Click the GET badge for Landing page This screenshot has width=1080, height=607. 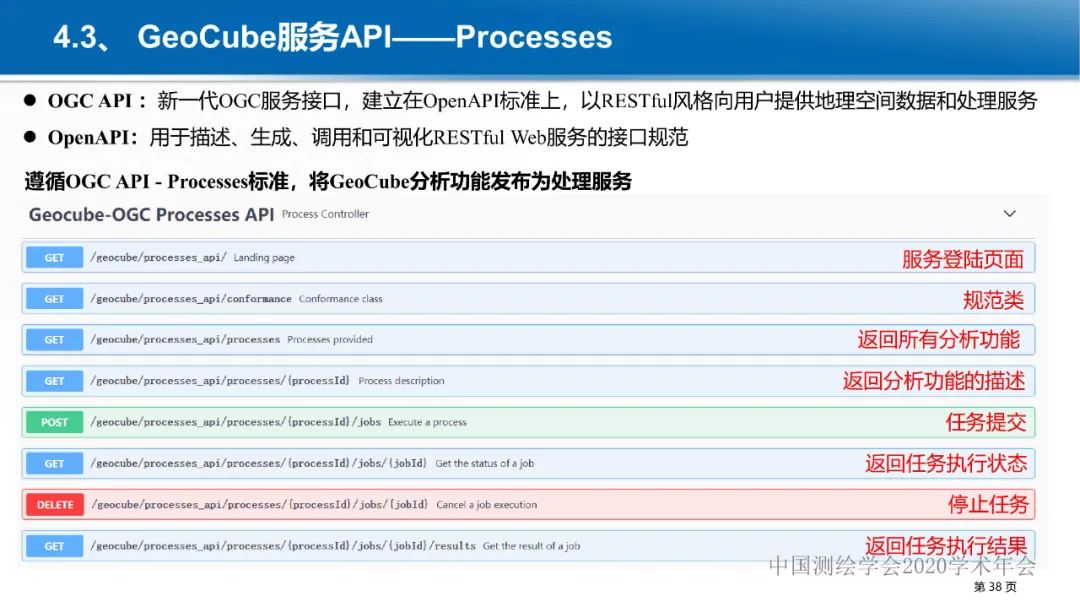click(54, 258)
